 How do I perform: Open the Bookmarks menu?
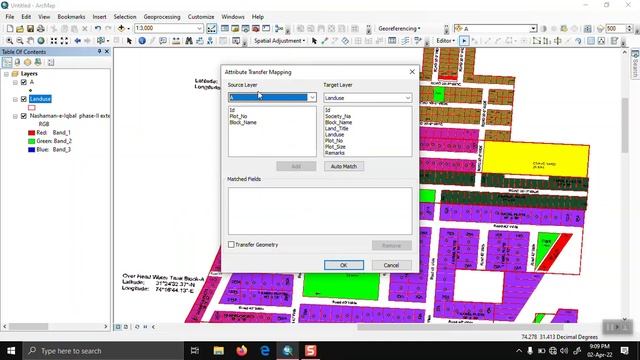click(71, 17)
